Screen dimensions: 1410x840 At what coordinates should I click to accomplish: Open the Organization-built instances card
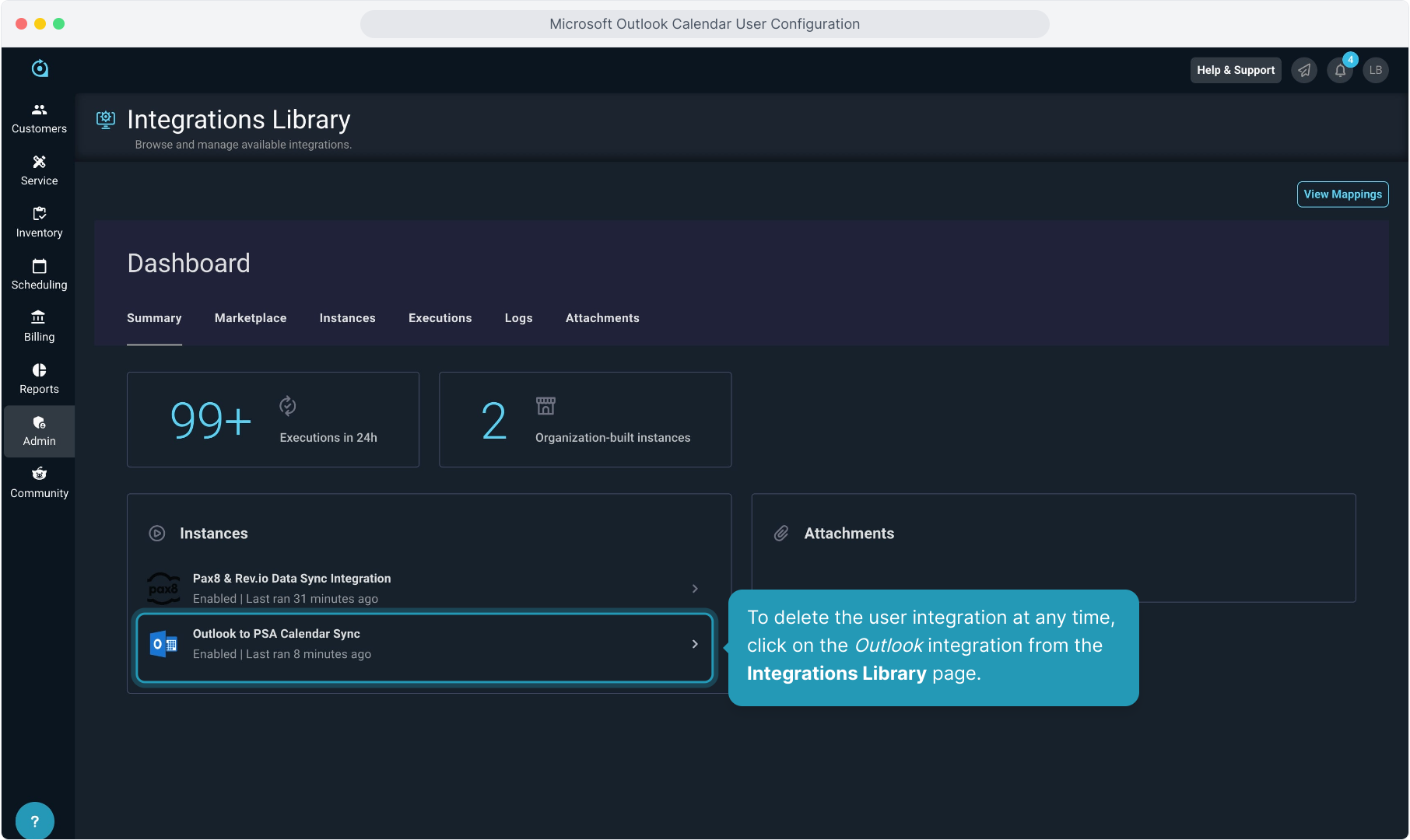pyautogui.click(x=585, y=420)
